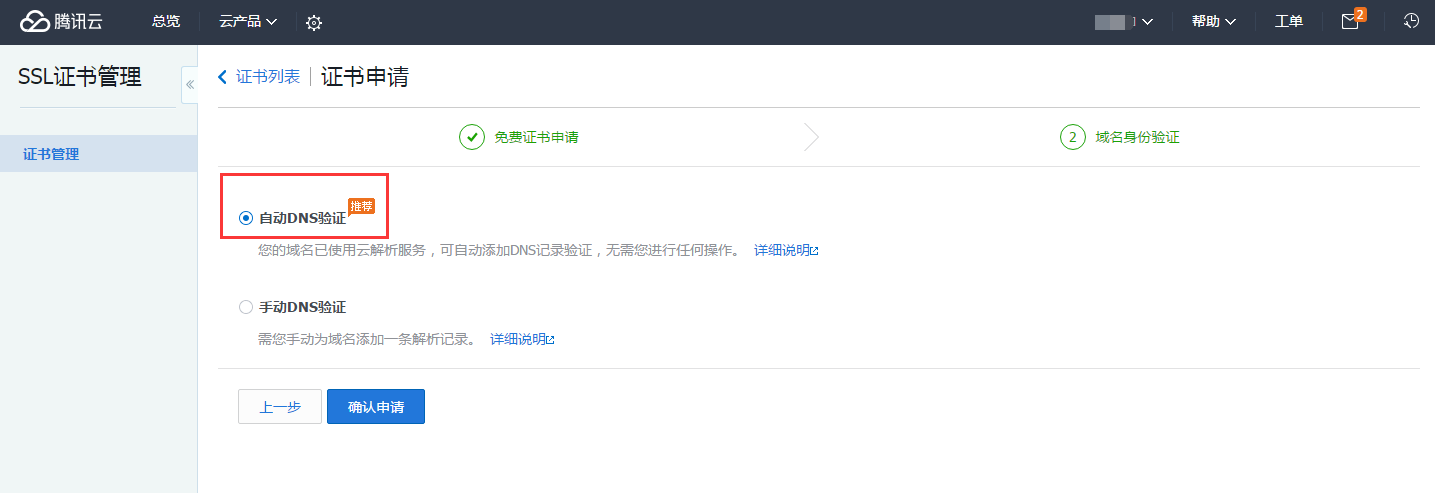Open 详细说明 link for automatic DNS verification
This screenshot has width=1435, height=493.
tap(786, 250)
